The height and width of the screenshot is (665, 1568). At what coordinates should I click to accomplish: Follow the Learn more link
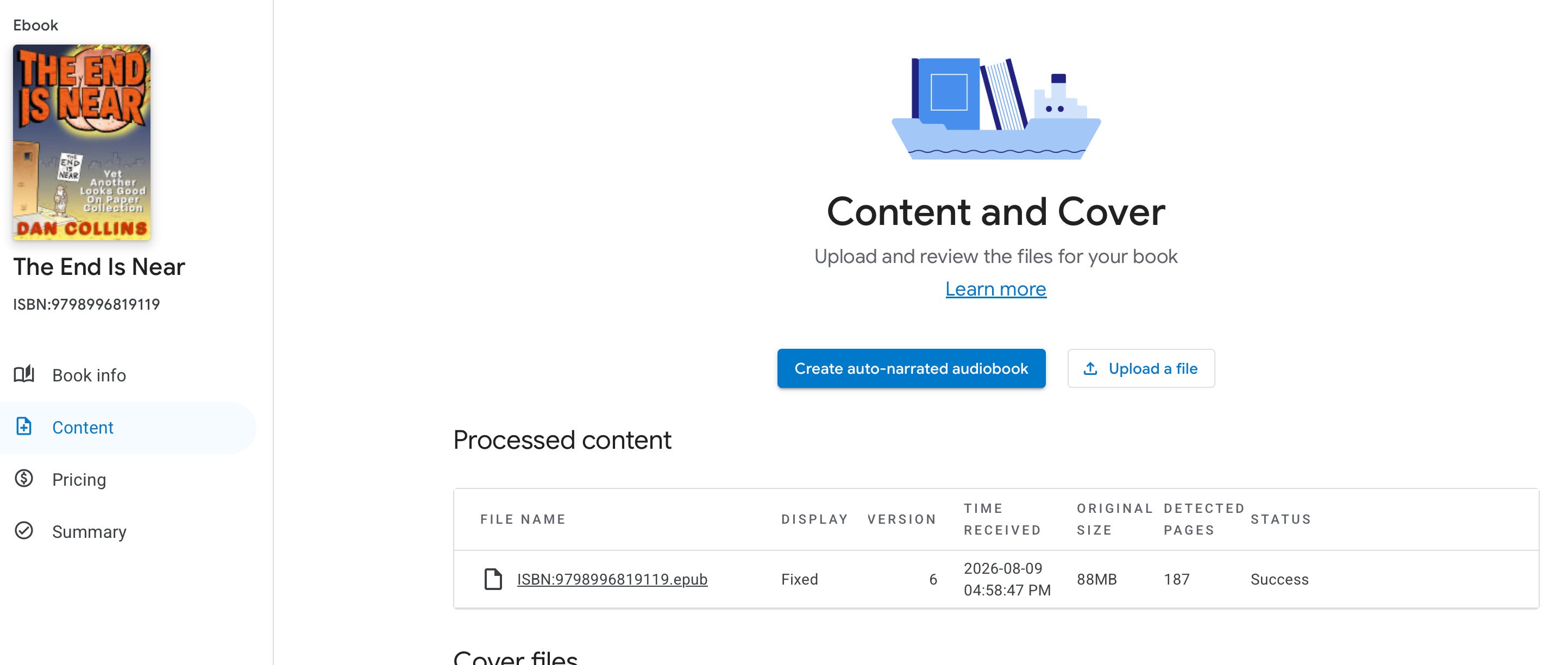coord(996,289)
